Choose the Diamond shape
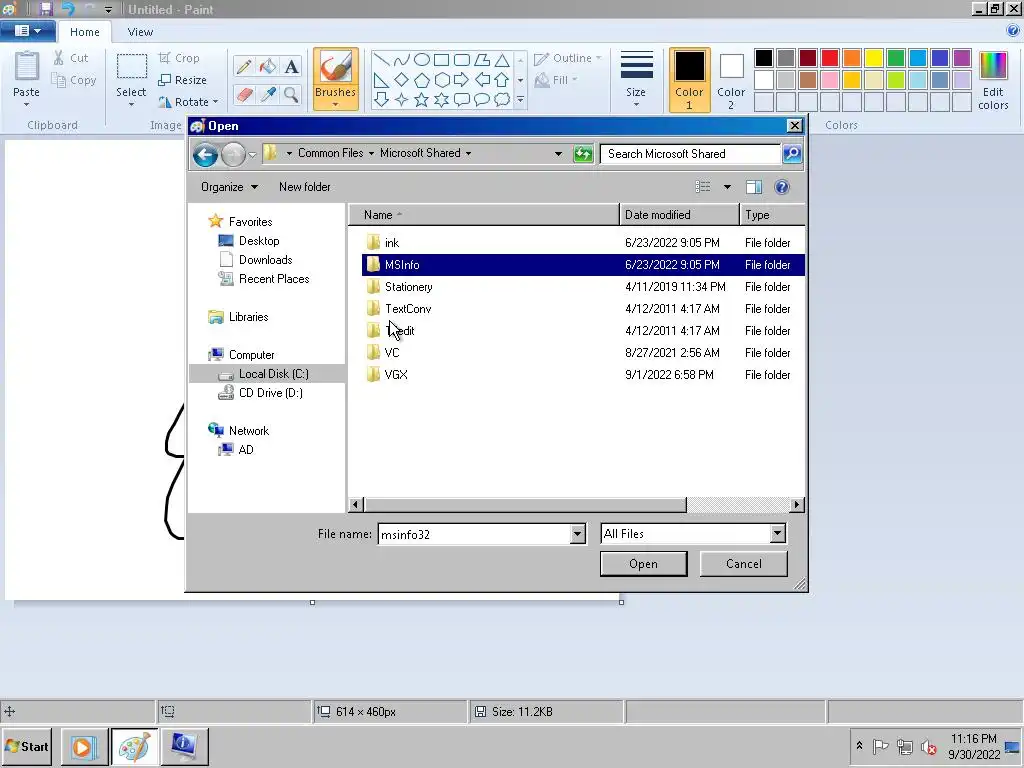1024x768 pixels. pyautogui.click(x=402, y=80)
